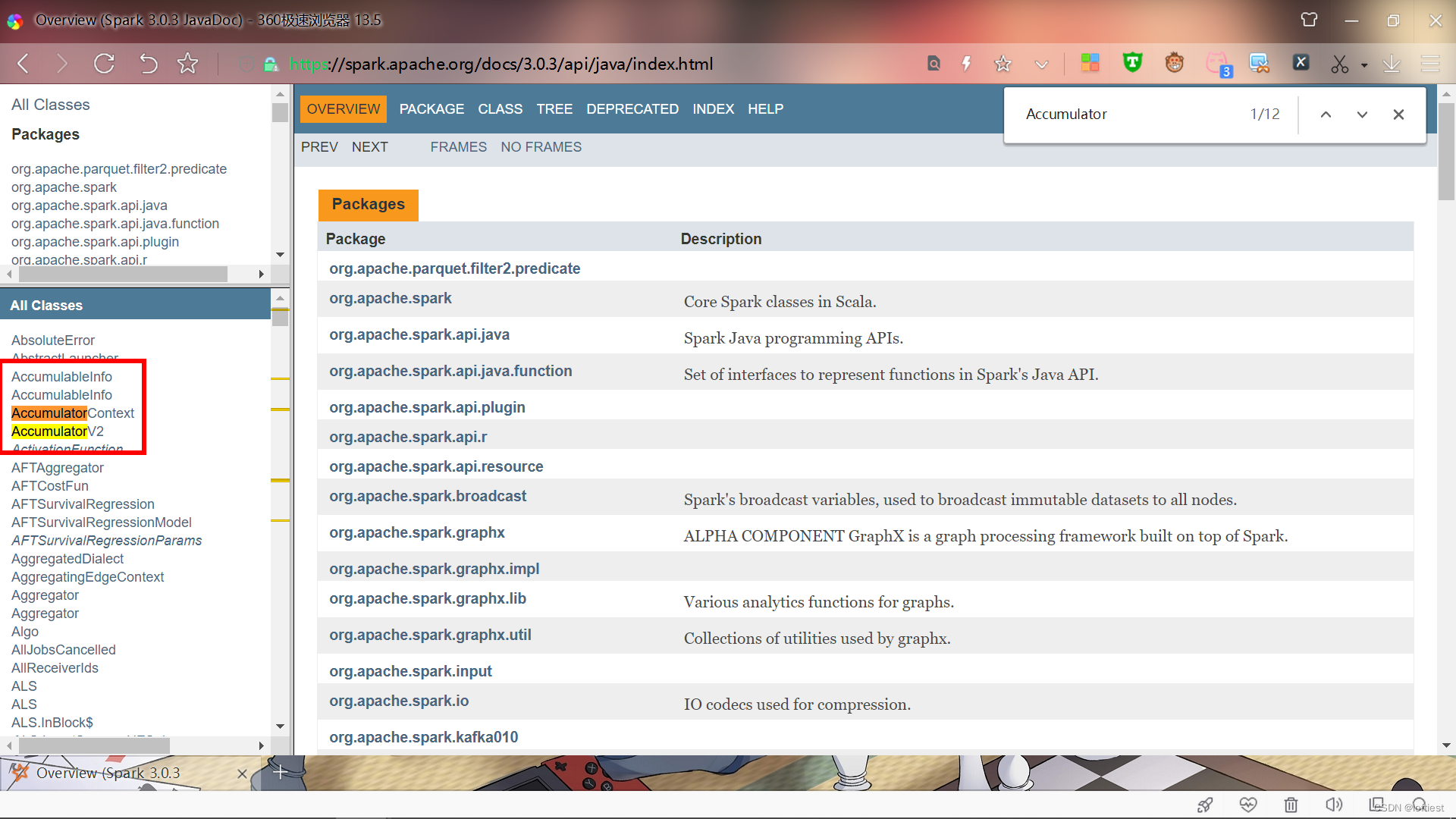Screen dimensions: 1456x819
Task: Open the org.apache.spark.graphx package link
Action: 416,532
